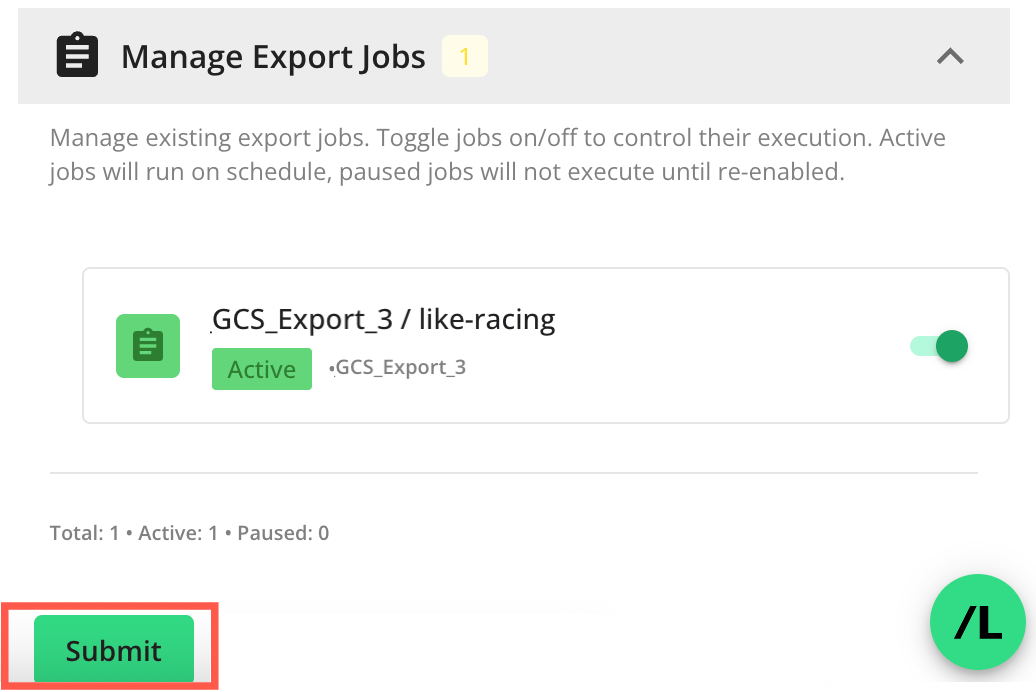The image size is (1036, 692).
Task: Click the export jobs description paragraph
Action: point(497,154)
